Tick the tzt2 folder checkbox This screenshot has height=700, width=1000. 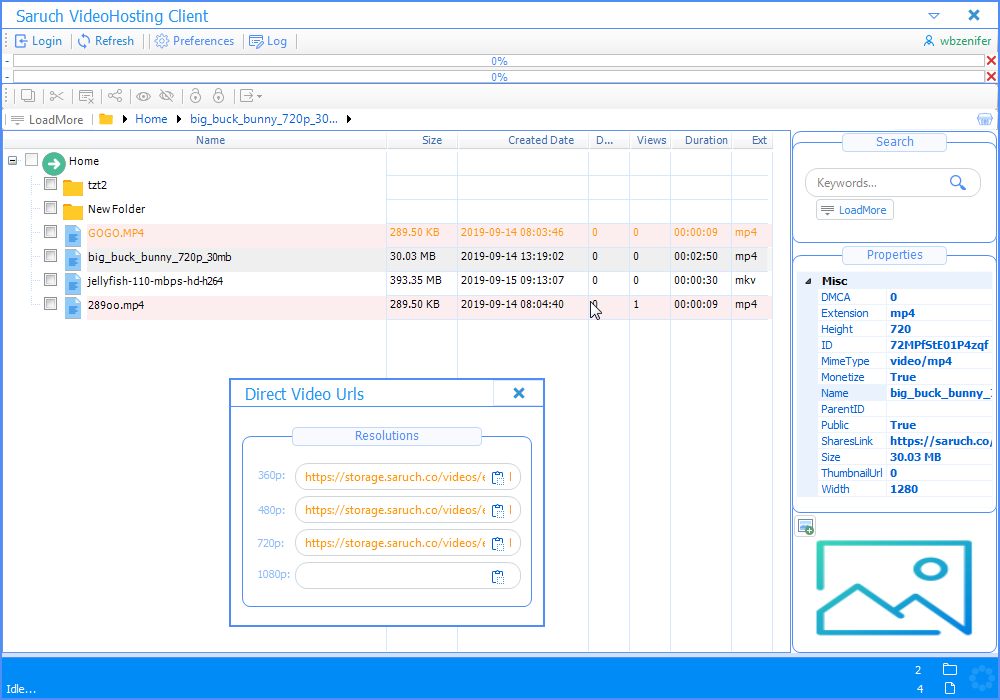50,184
